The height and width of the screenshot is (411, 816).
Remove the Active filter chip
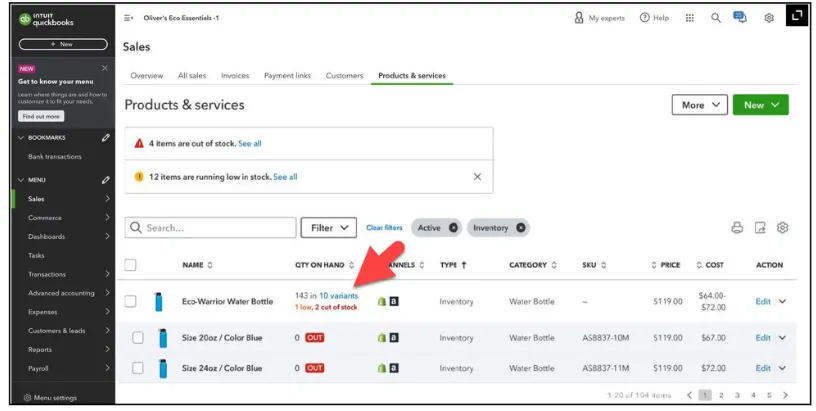453,227
